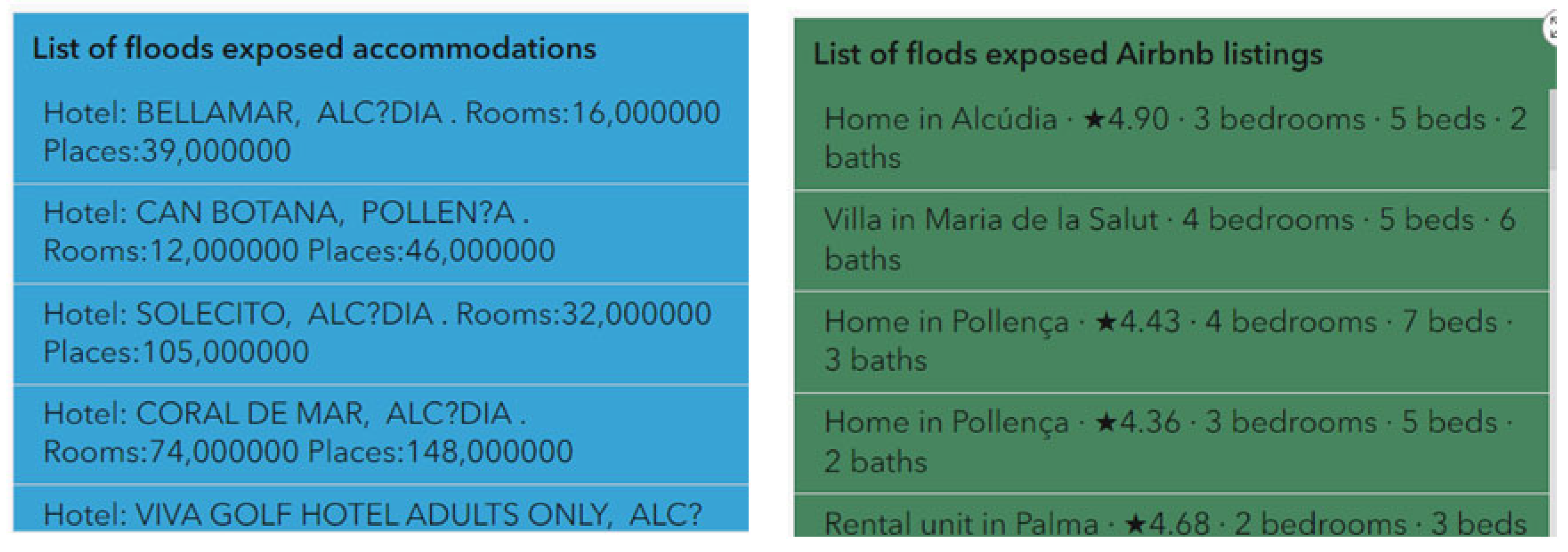This screenshot has width=1568, height=552.
Task: Select the Hotel BELLAMAR entry
Action: click(x=381, y=132)
